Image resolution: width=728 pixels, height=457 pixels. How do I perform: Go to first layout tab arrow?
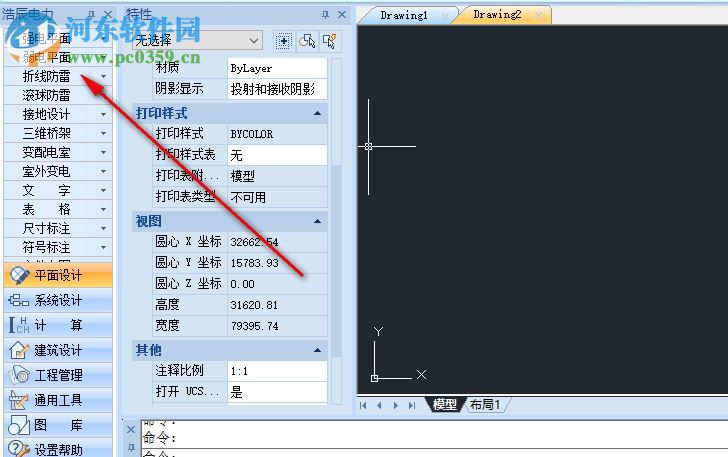pos(363,405)
